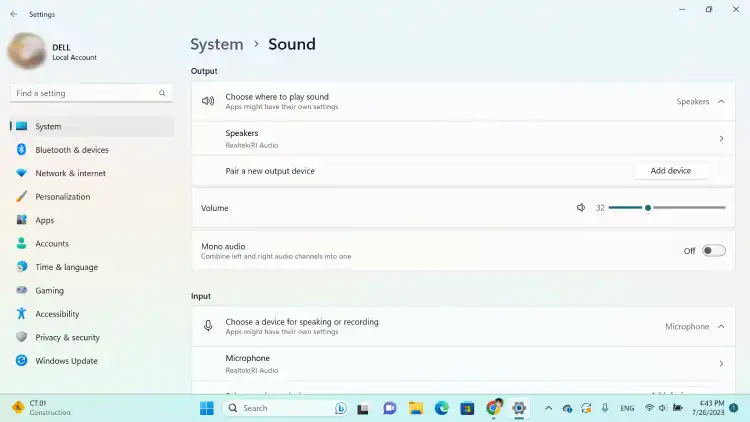Collapse the Choose a device for speaking section
The height and width of the screenshot is (422, 750).
click(721, 326)
